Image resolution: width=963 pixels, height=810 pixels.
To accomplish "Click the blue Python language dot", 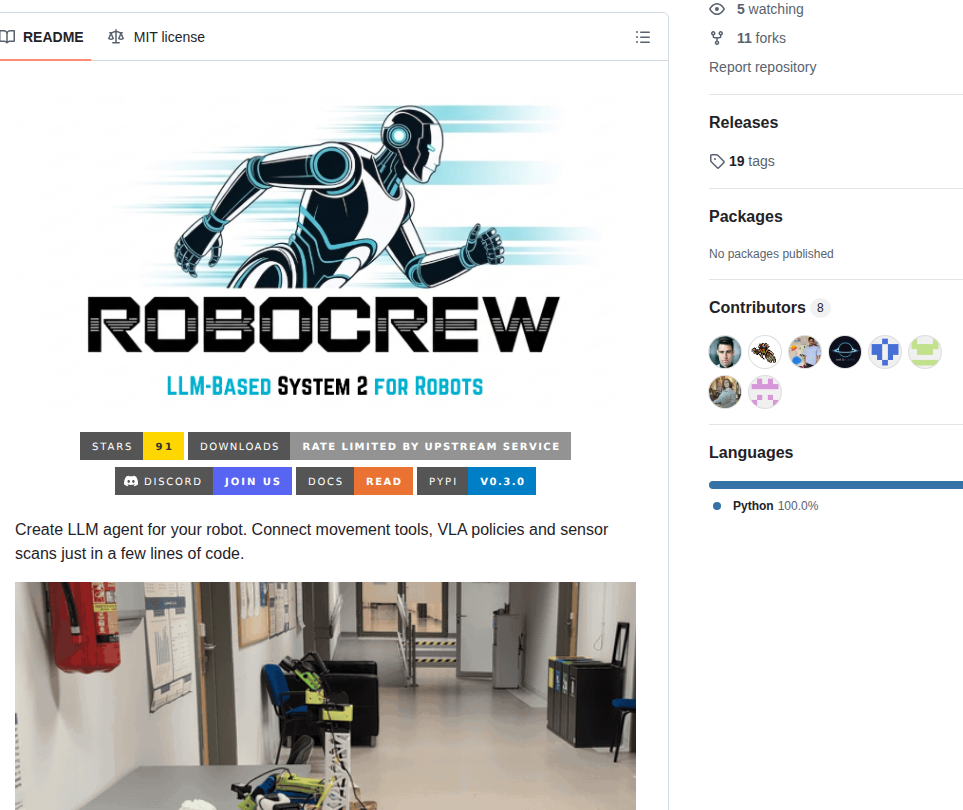I will [x=717, y=506].
